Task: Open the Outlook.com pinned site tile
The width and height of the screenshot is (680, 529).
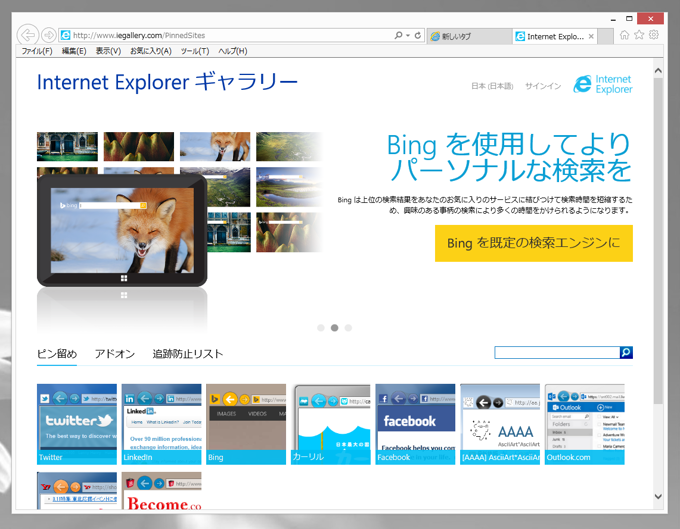Action: tap(585, 424)
